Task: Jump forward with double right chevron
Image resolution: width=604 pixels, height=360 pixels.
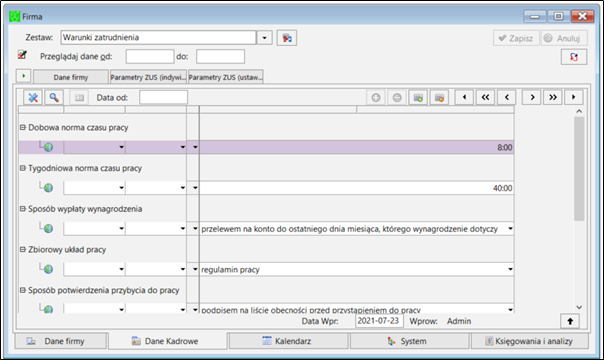Action: coord(553,97)
